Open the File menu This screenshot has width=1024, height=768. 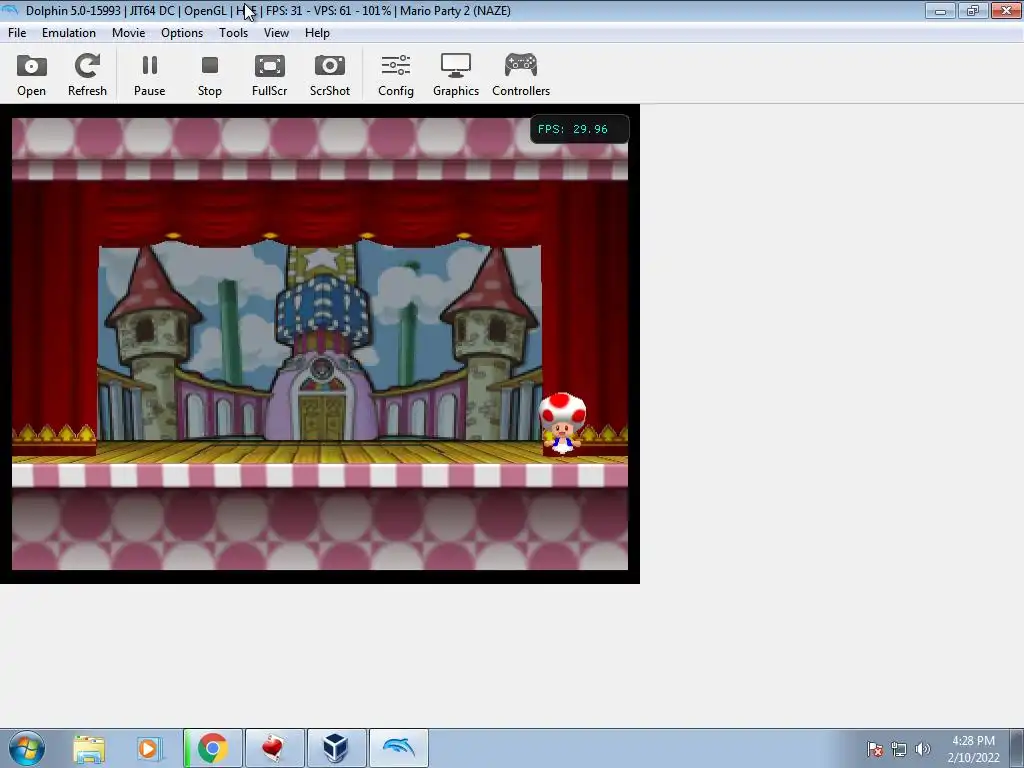pyautogui.click(x=17, y=33)
